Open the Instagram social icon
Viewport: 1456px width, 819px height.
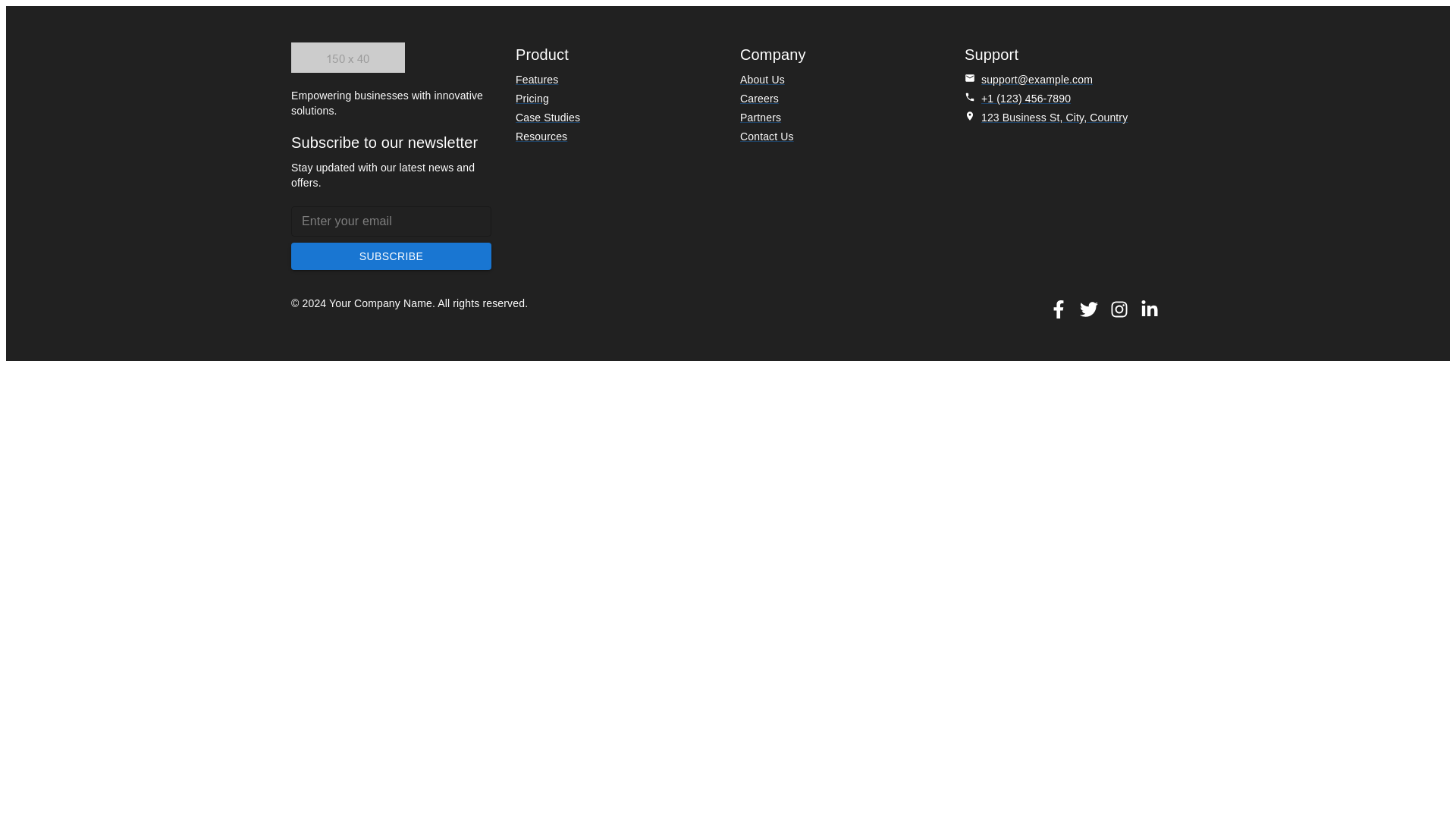tap(1119, 309)
